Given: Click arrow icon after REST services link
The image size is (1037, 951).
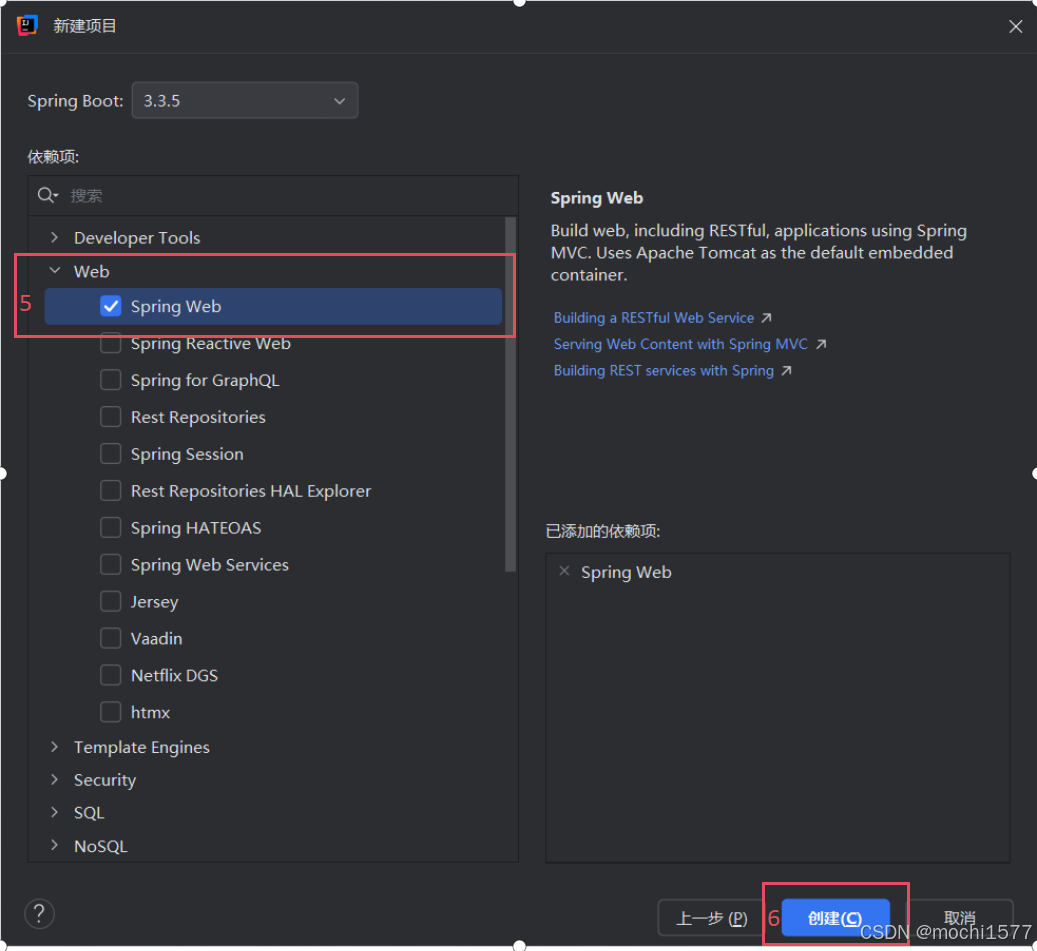Looking at the screenshot, I should click(x=786, y=371).
